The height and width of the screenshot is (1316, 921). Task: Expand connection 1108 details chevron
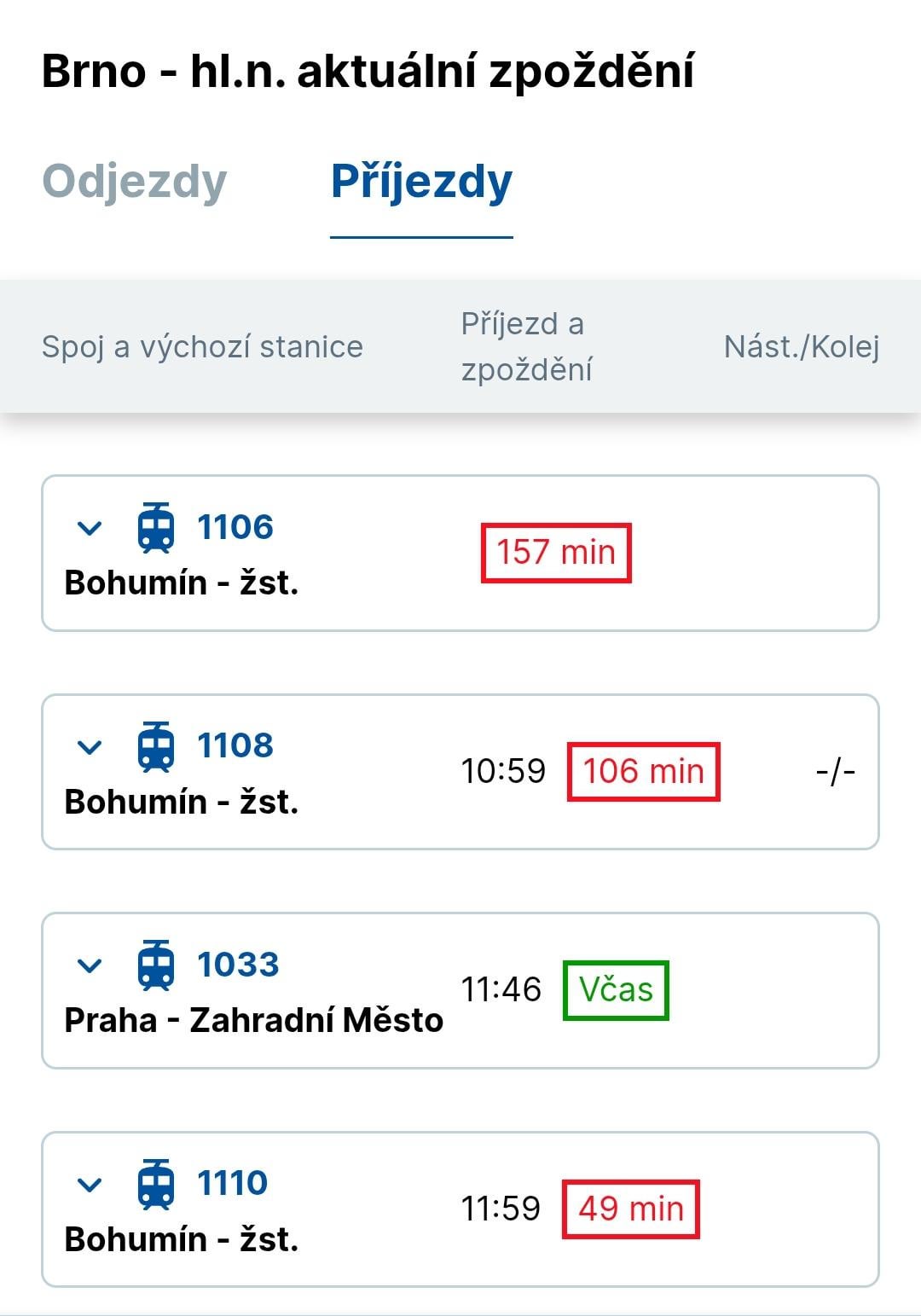click(90, 747)
